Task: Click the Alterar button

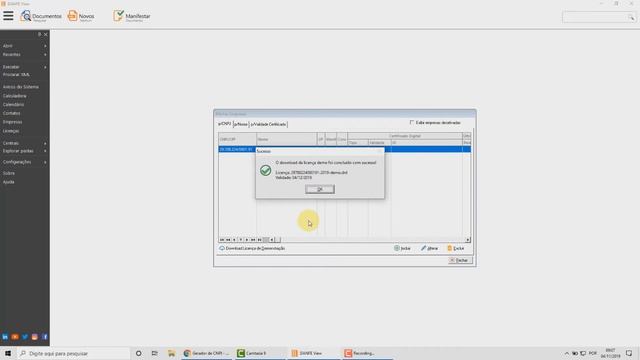Action: coord(429,248)
